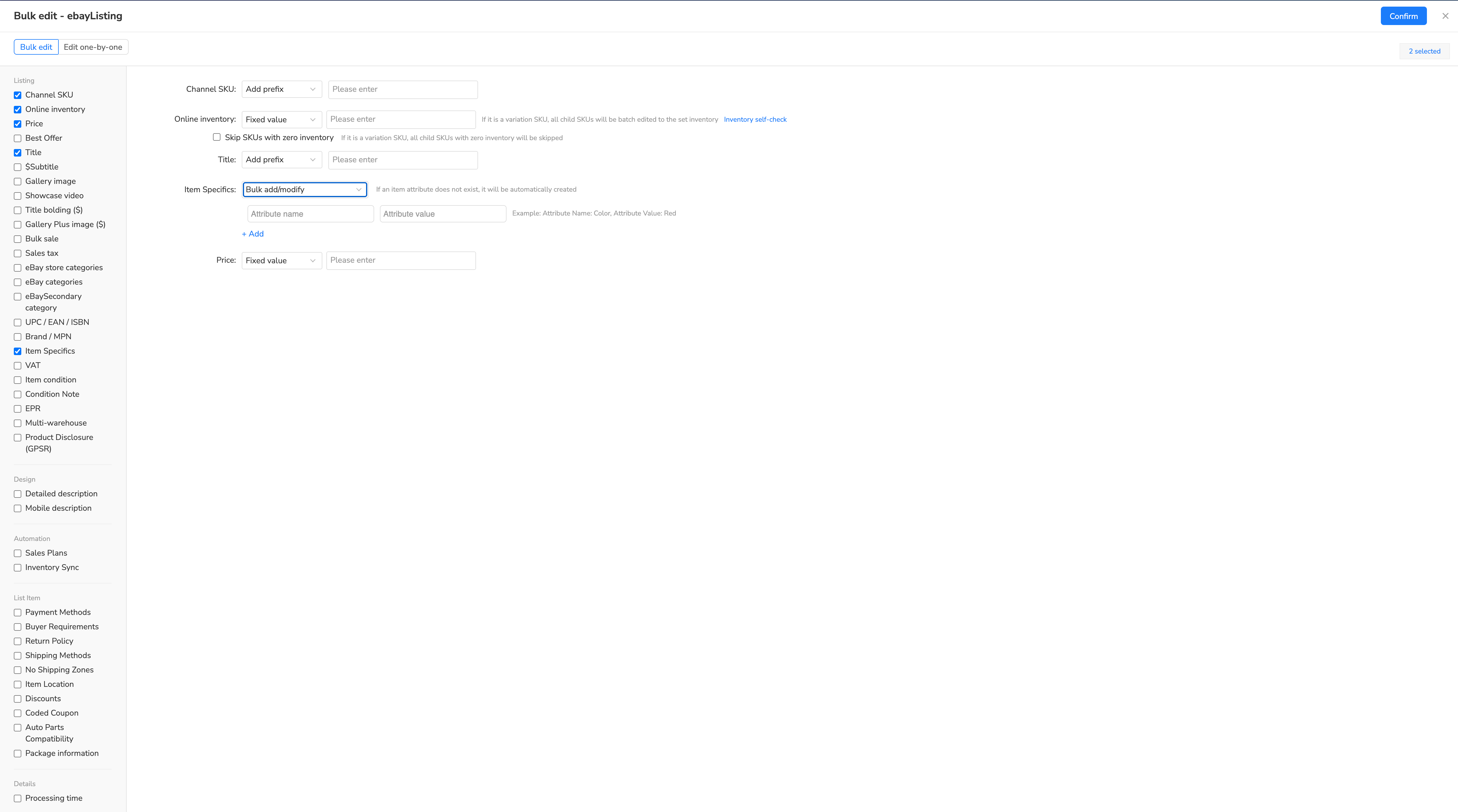
Task: Click the Confirm button
Action: [x=1403, y=16]
